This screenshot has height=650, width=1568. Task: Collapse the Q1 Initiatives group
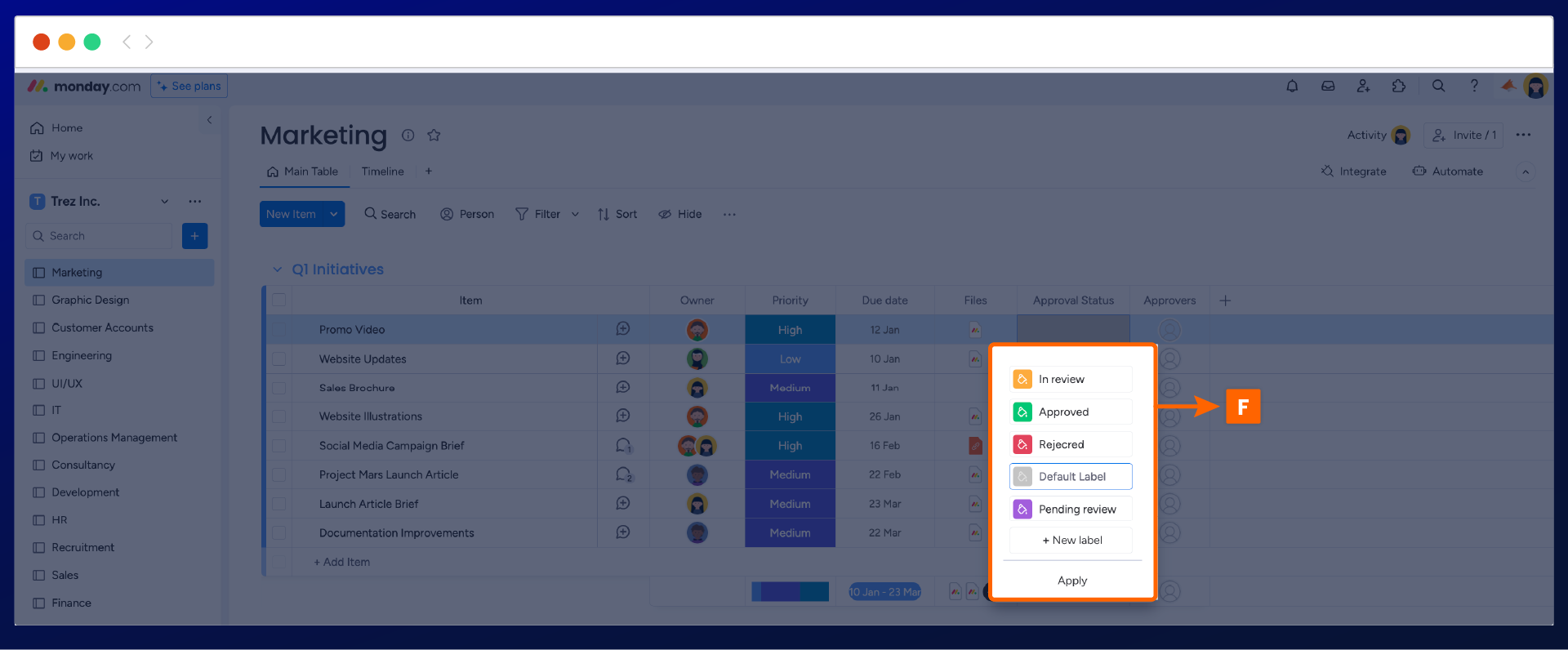coord(277,269)
